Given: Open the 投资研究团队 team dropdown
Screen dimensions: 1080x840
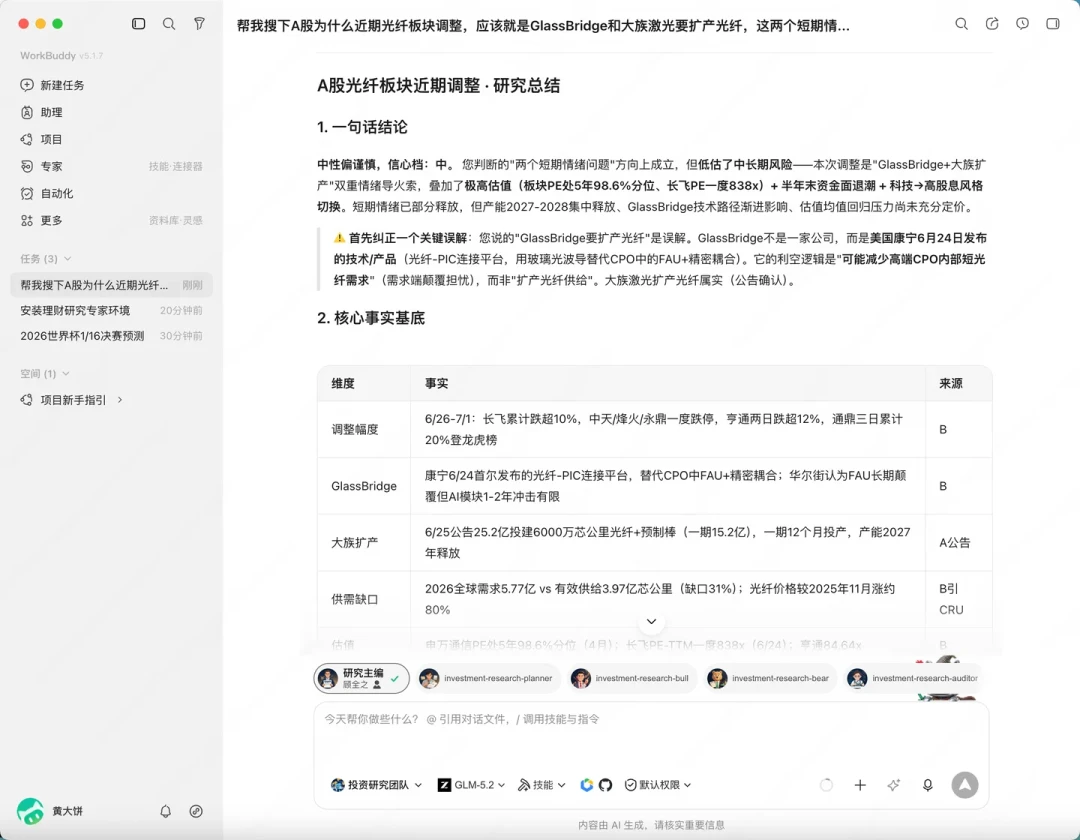Looking at the screenshot, I should coord(376,785).
